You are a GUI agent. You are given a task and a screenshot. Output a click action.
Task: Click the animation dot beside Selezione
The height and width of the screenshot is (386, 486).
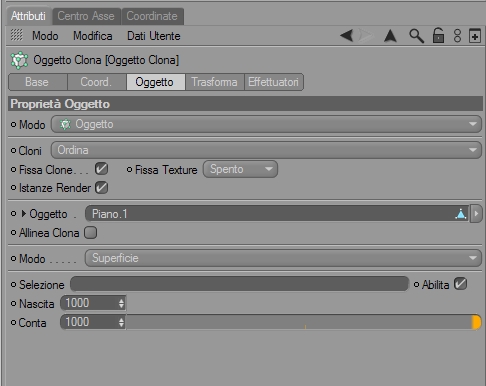13,285
